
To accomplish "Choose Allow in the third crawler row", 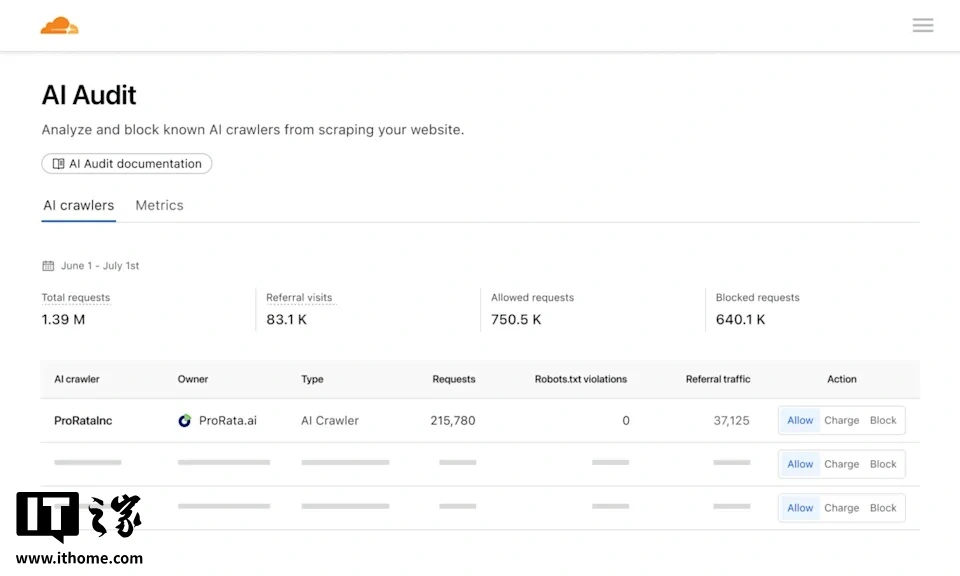I will (800, 508).
